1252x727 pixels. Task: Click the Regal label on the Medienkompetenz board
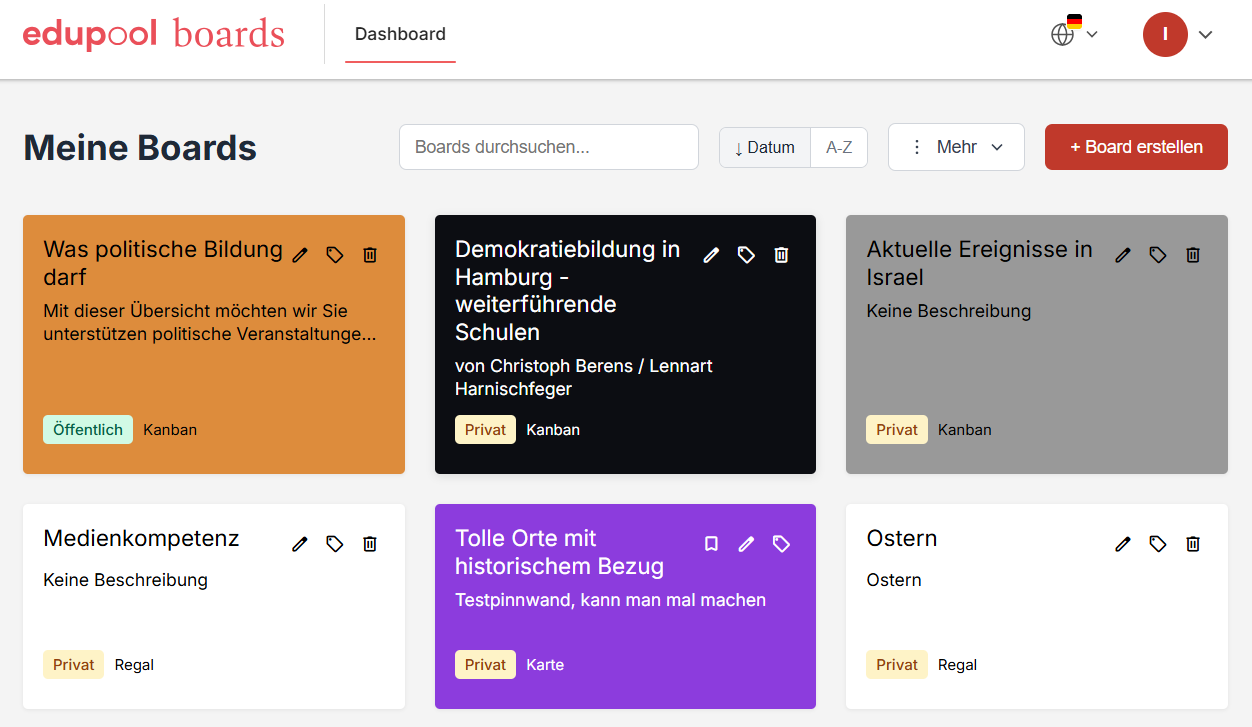(x=134, y=665)
